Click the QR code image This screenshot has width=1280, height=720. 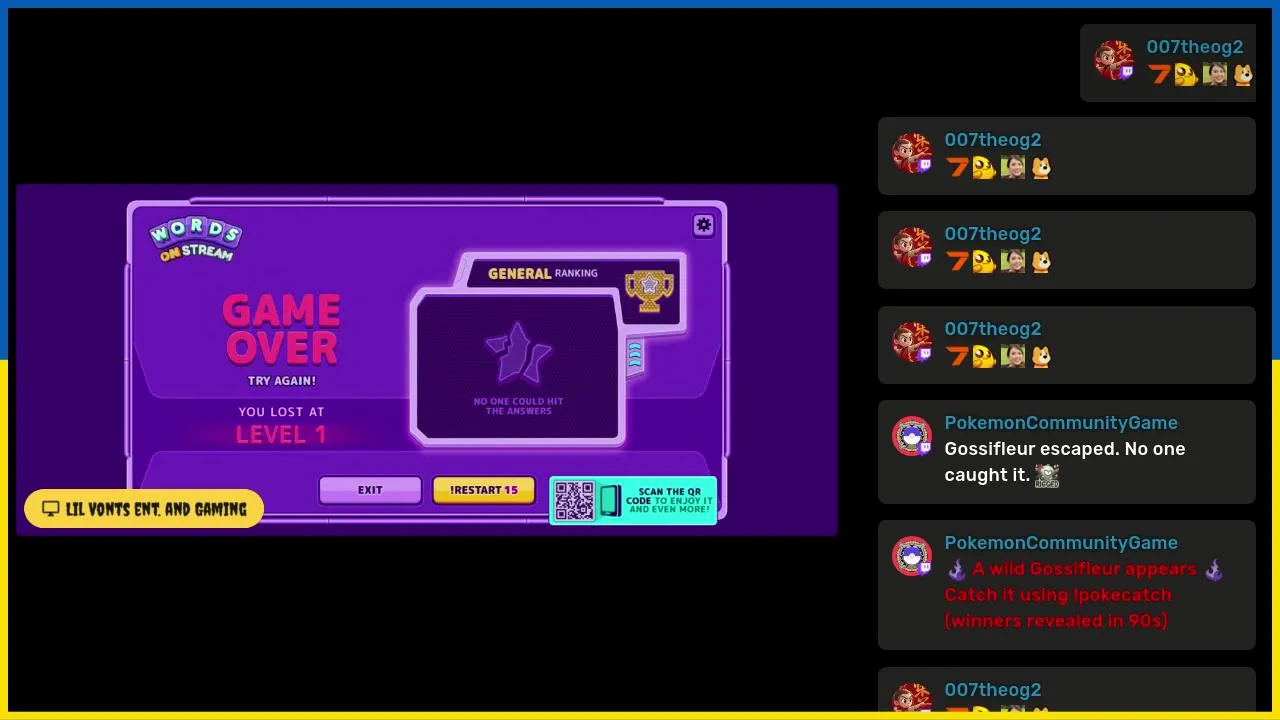tap(574, 501)
